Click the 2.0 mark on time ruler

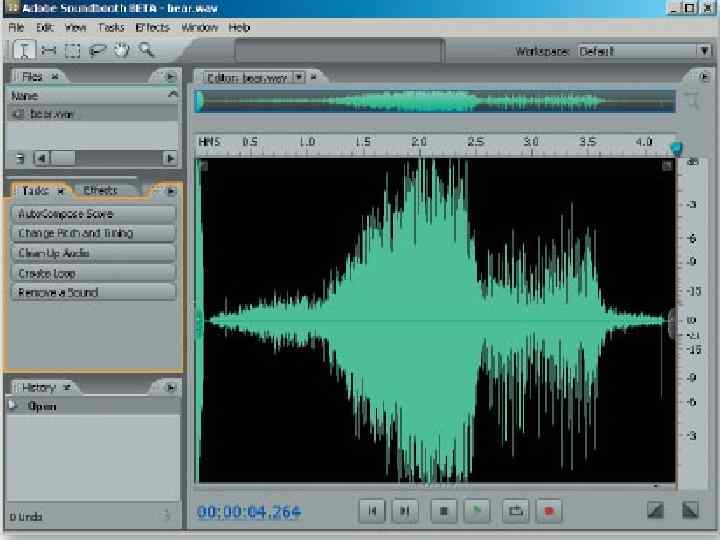(419, 141)
